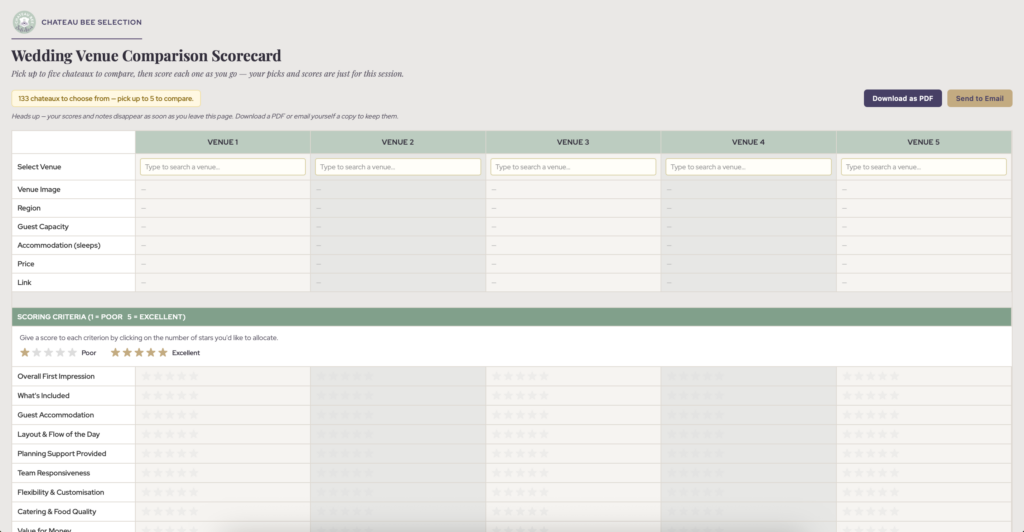Viewport: 1024px width, 532px height.
Task: Click the VENUE 2 column header
Action: [x=398, y=142]
